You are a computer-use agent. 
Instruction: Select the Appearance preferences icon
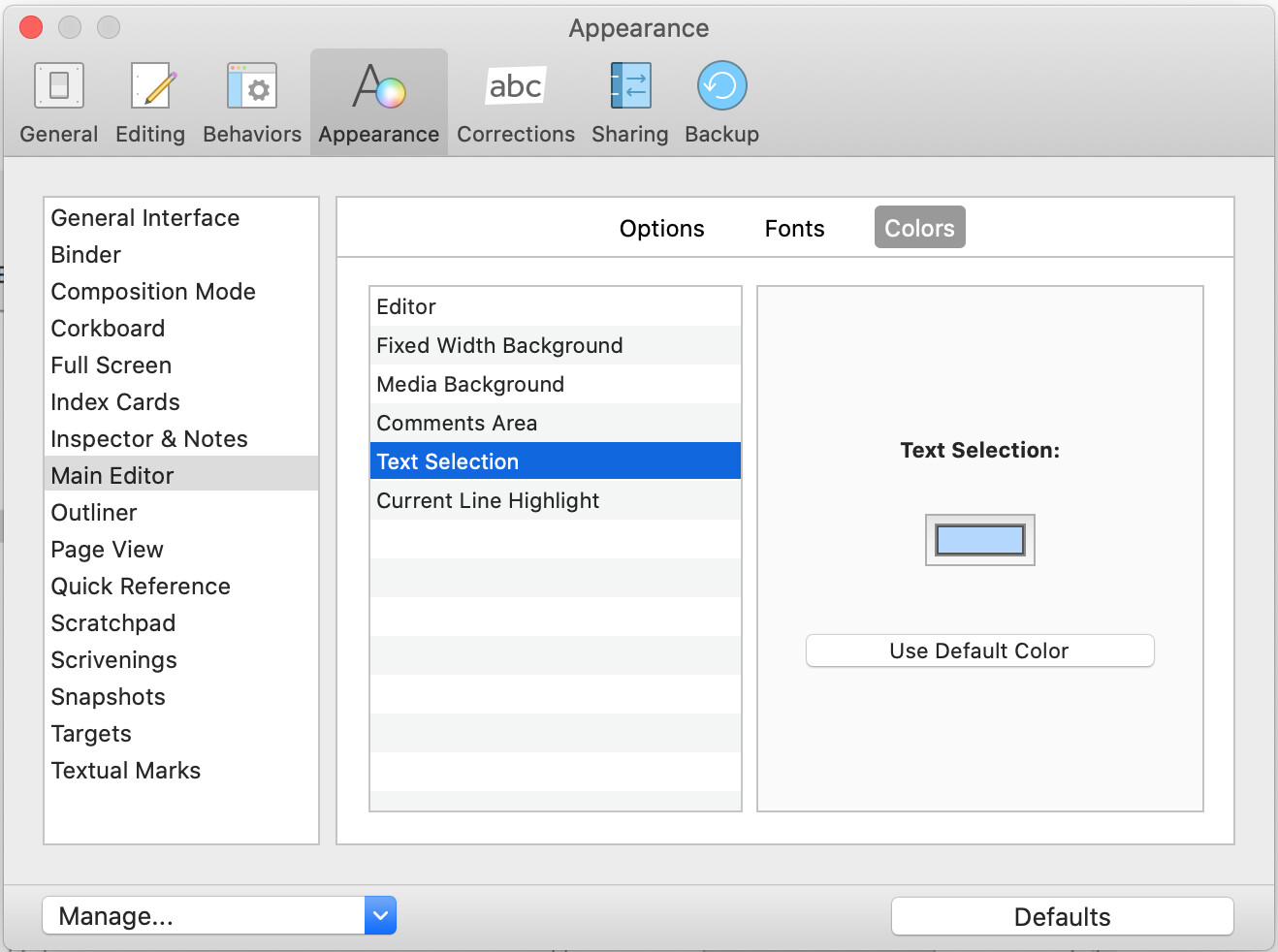tap(378, 102)
